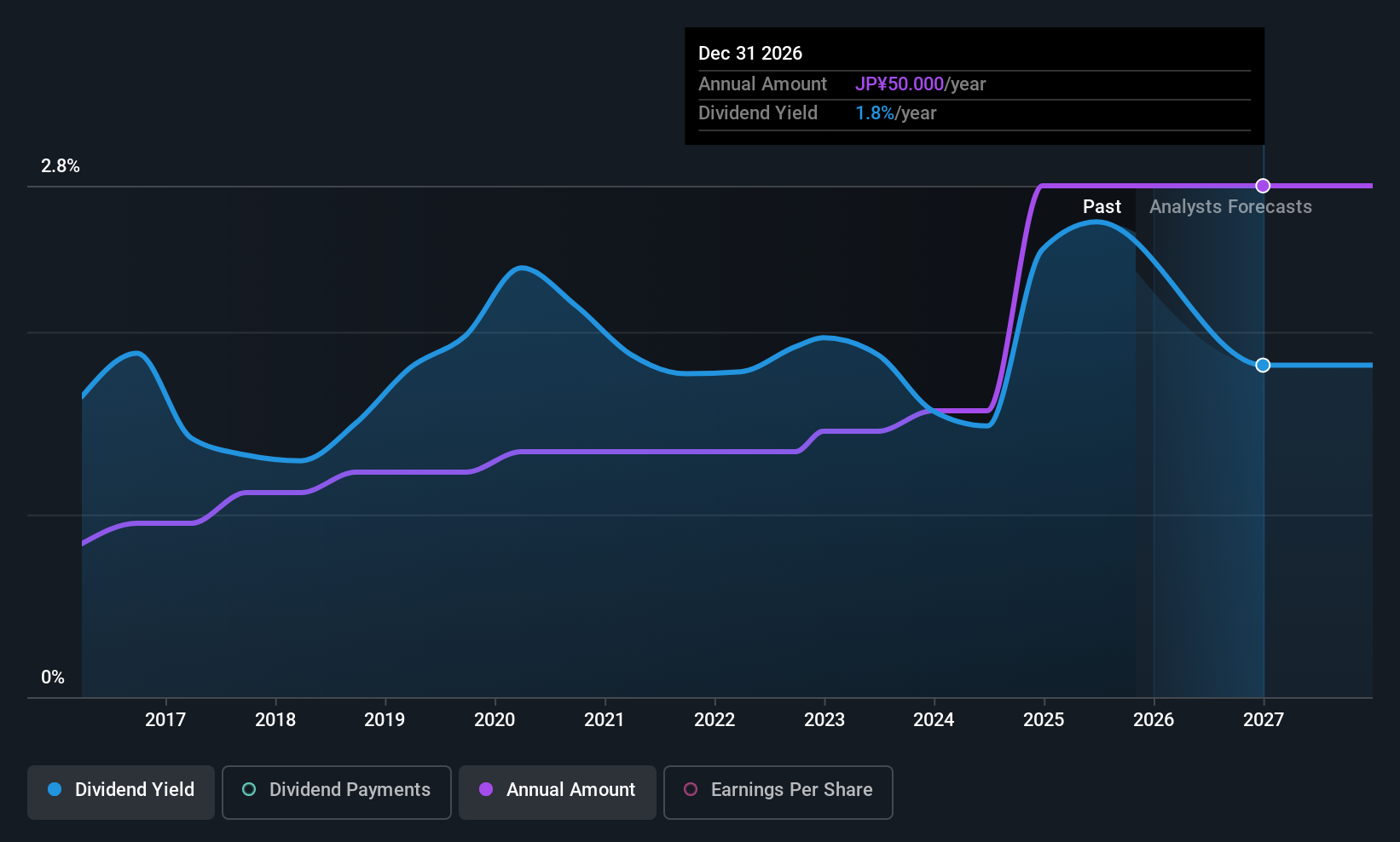Click the Analysts Forecasts label
This screenshot has height=842, width=1400.
click(1230, 207)
